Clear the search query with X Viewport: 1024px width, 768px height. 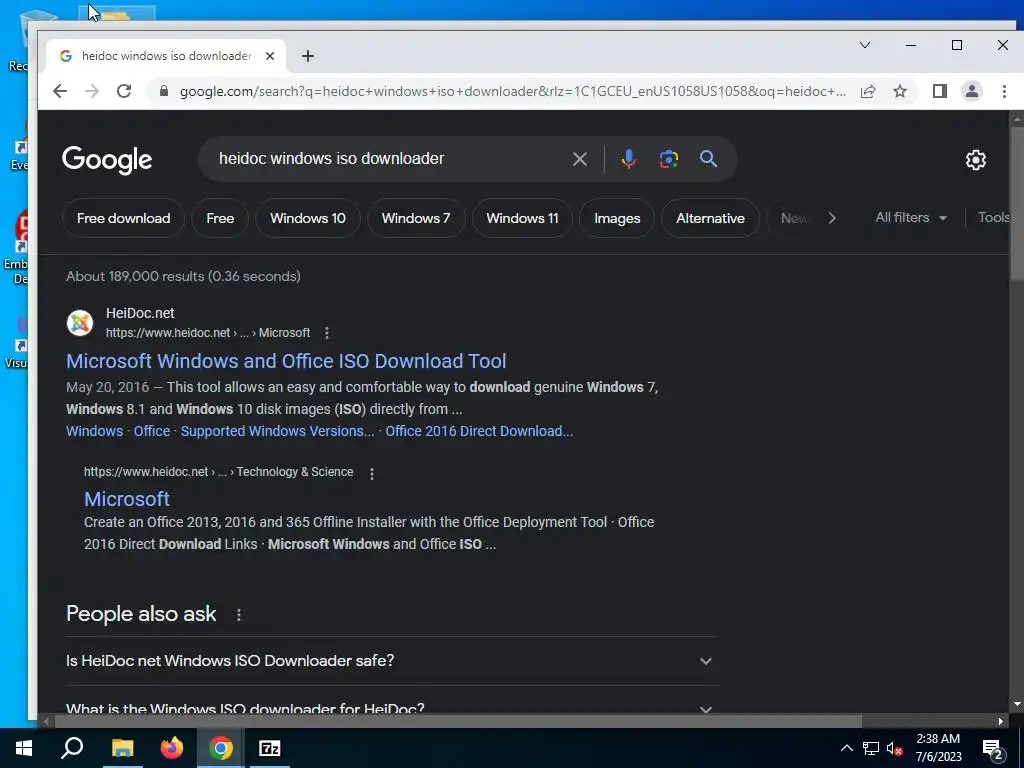click(x=579, y=159)
